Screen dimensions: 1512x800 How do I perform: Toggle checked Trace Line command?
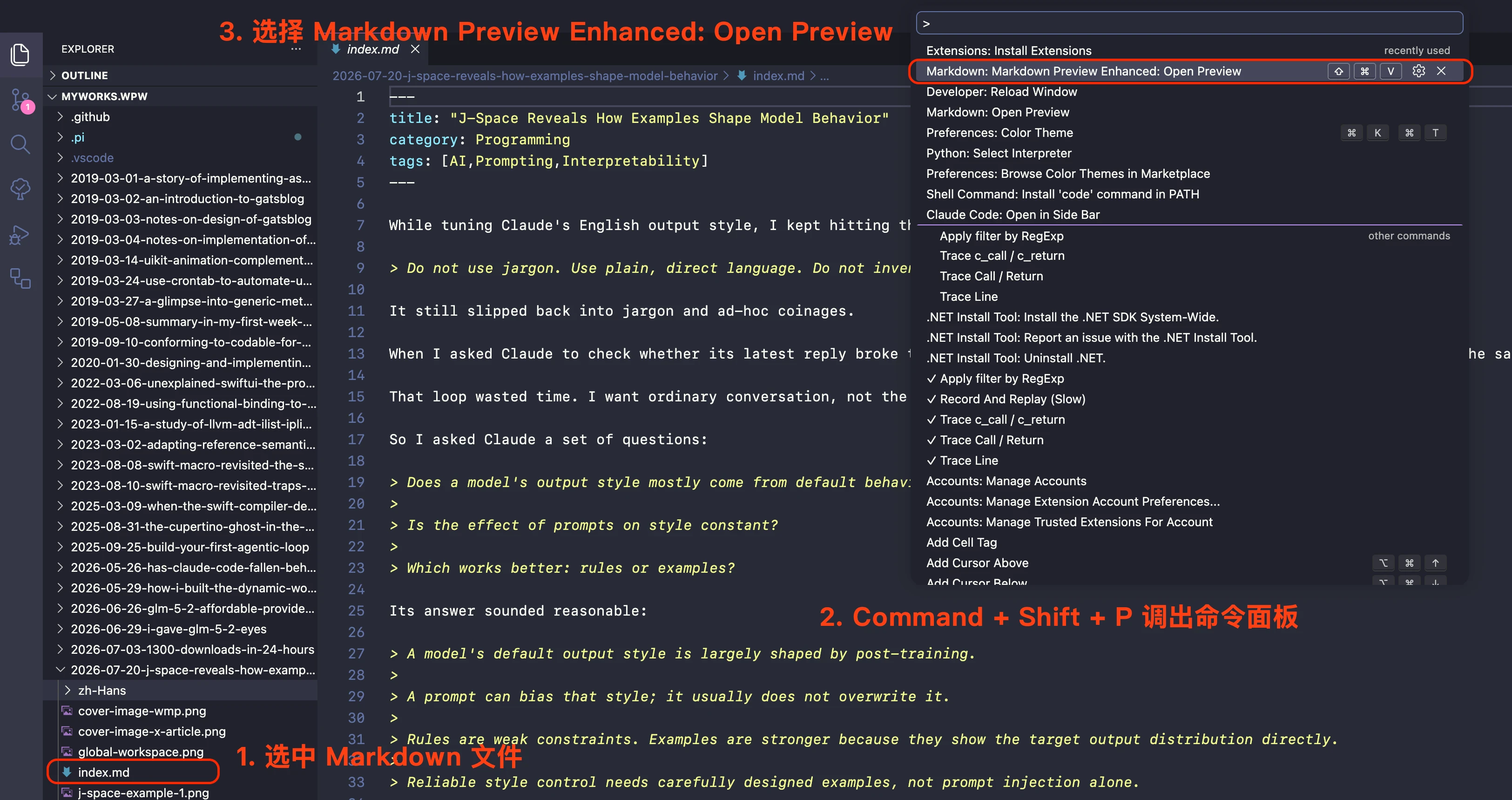tap(1189, 461)
